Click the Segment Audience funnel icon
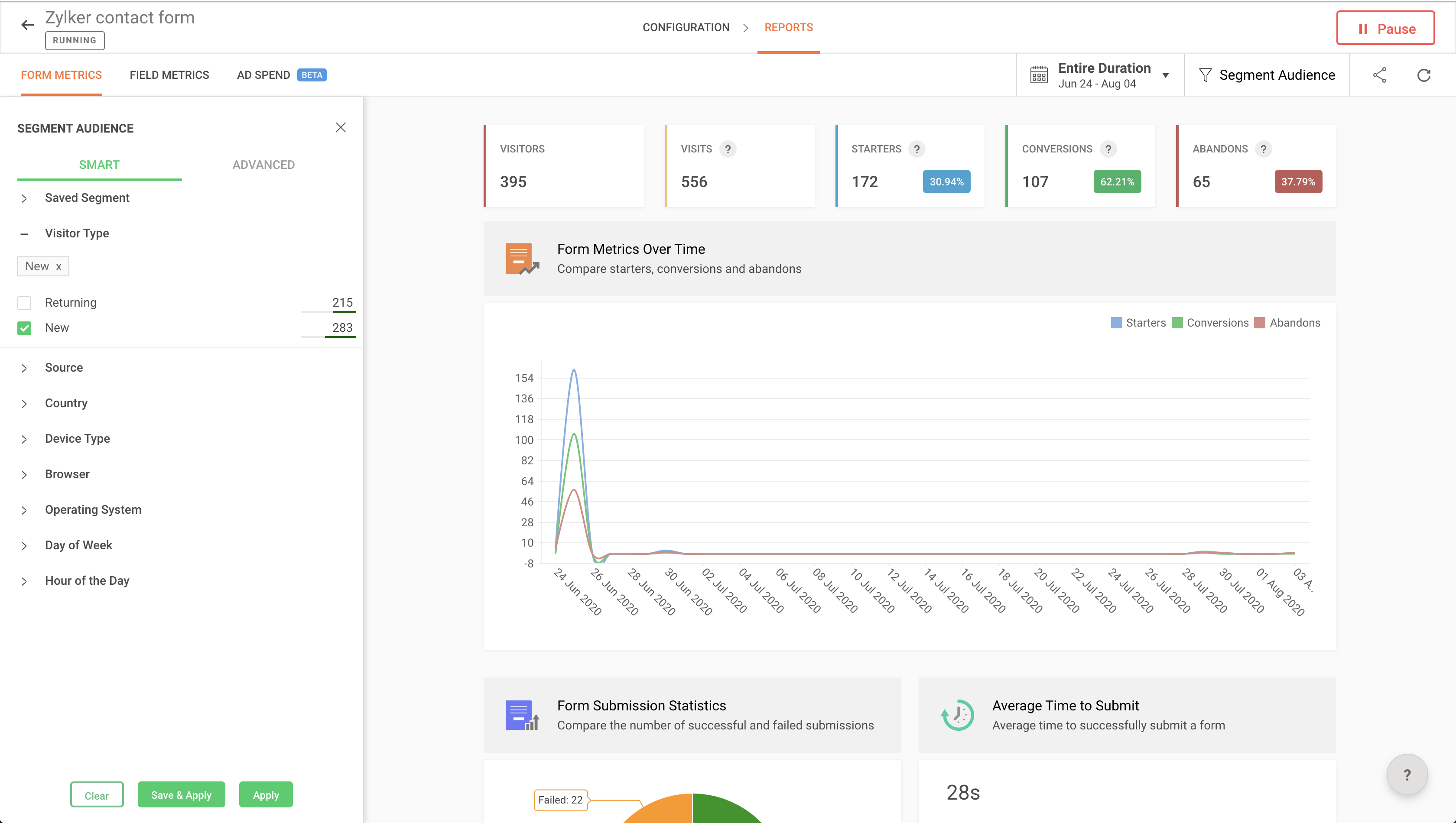The width and height of the screenshot is (1456, 823). (x=1205, y=75)
